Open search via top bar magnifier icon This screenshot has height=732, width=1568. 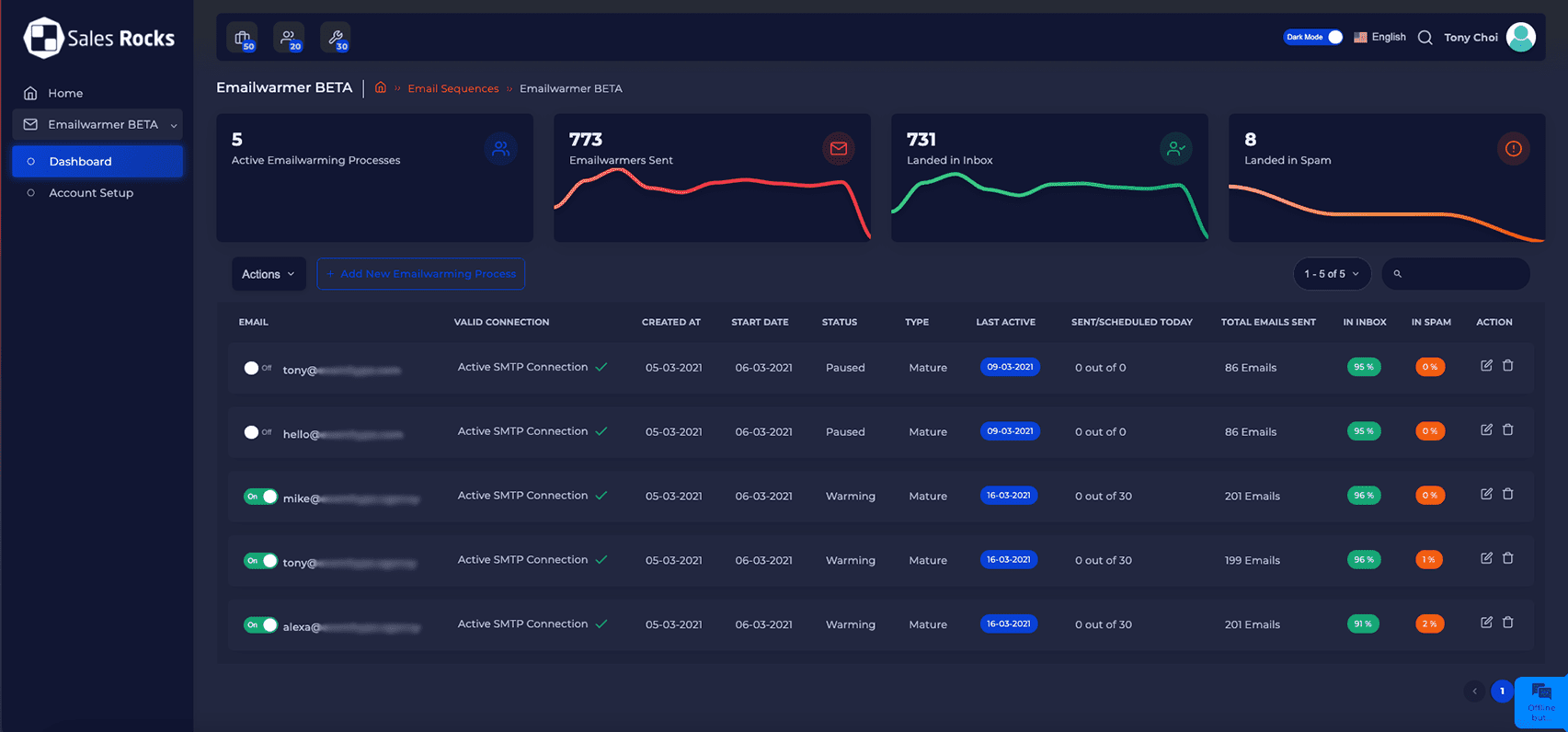[x=1425, y=38]
